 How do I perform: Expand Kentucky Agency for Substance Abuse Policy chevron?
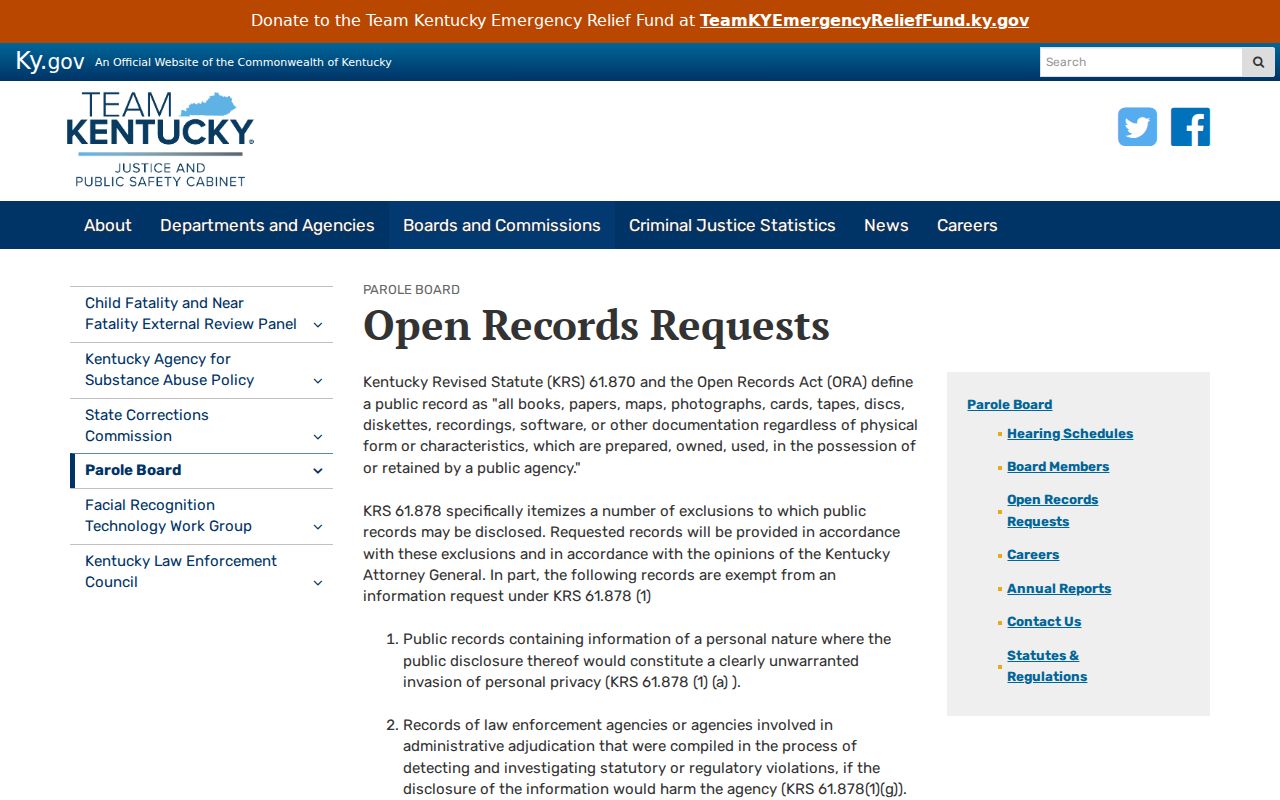pos(318,380)
